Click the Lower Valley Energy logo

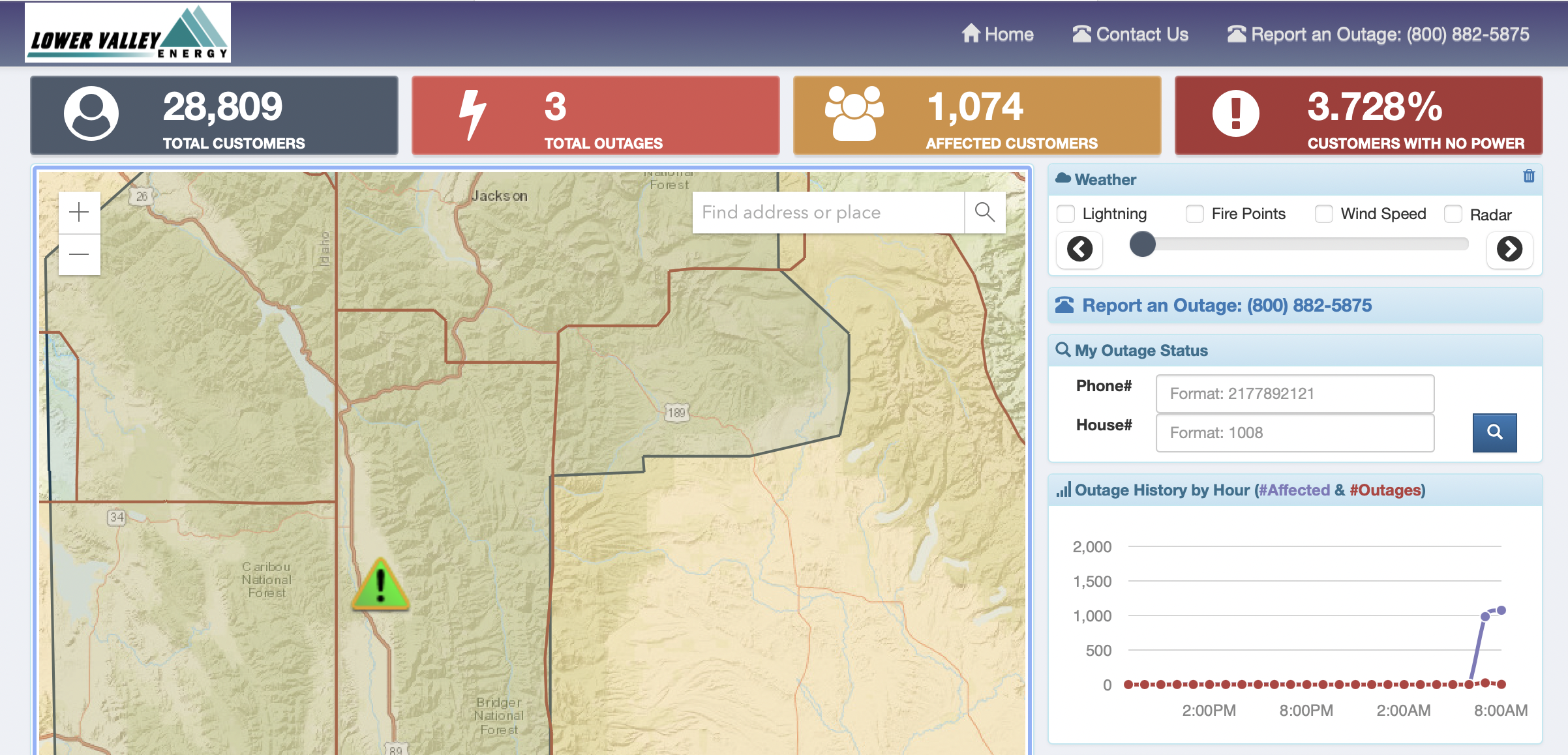(x=128, y=34)
